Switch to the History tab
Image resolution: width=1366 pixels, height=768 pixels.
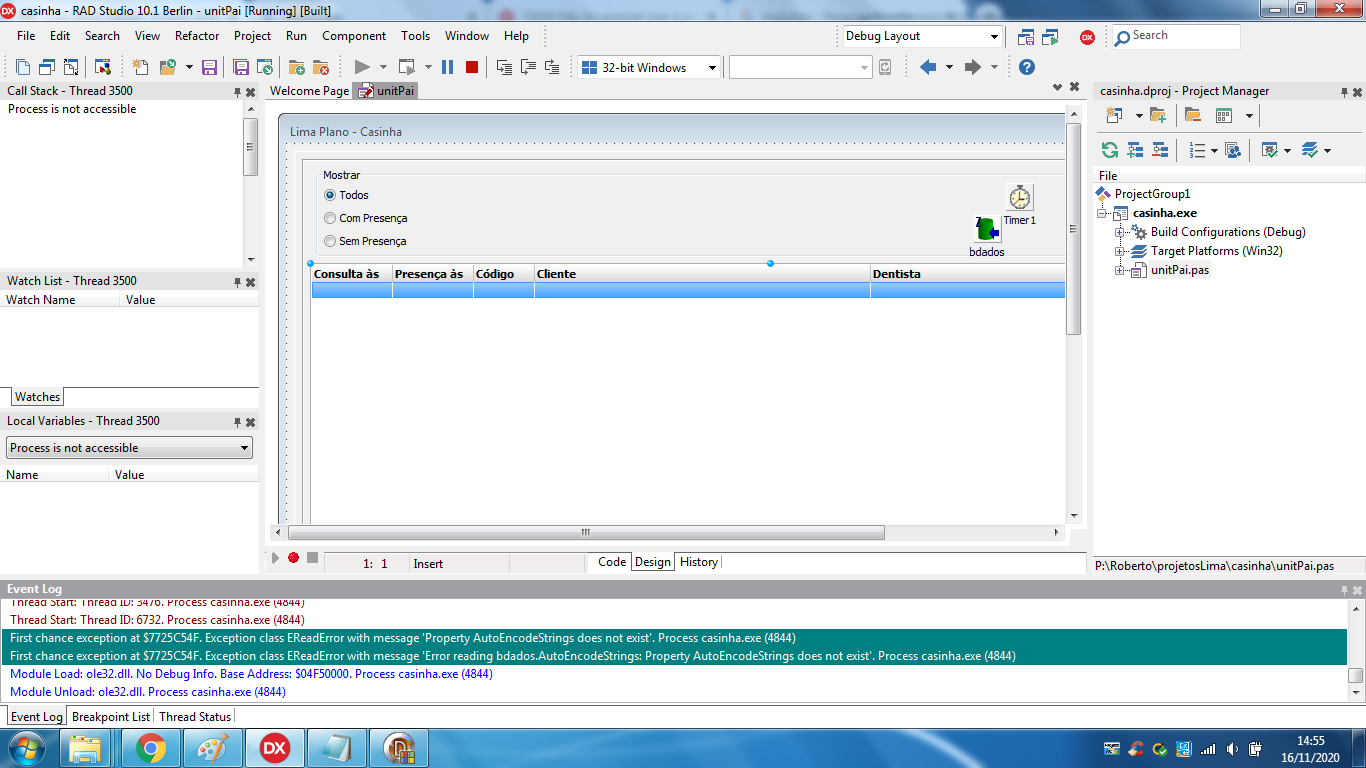click(x=699, y=562)
